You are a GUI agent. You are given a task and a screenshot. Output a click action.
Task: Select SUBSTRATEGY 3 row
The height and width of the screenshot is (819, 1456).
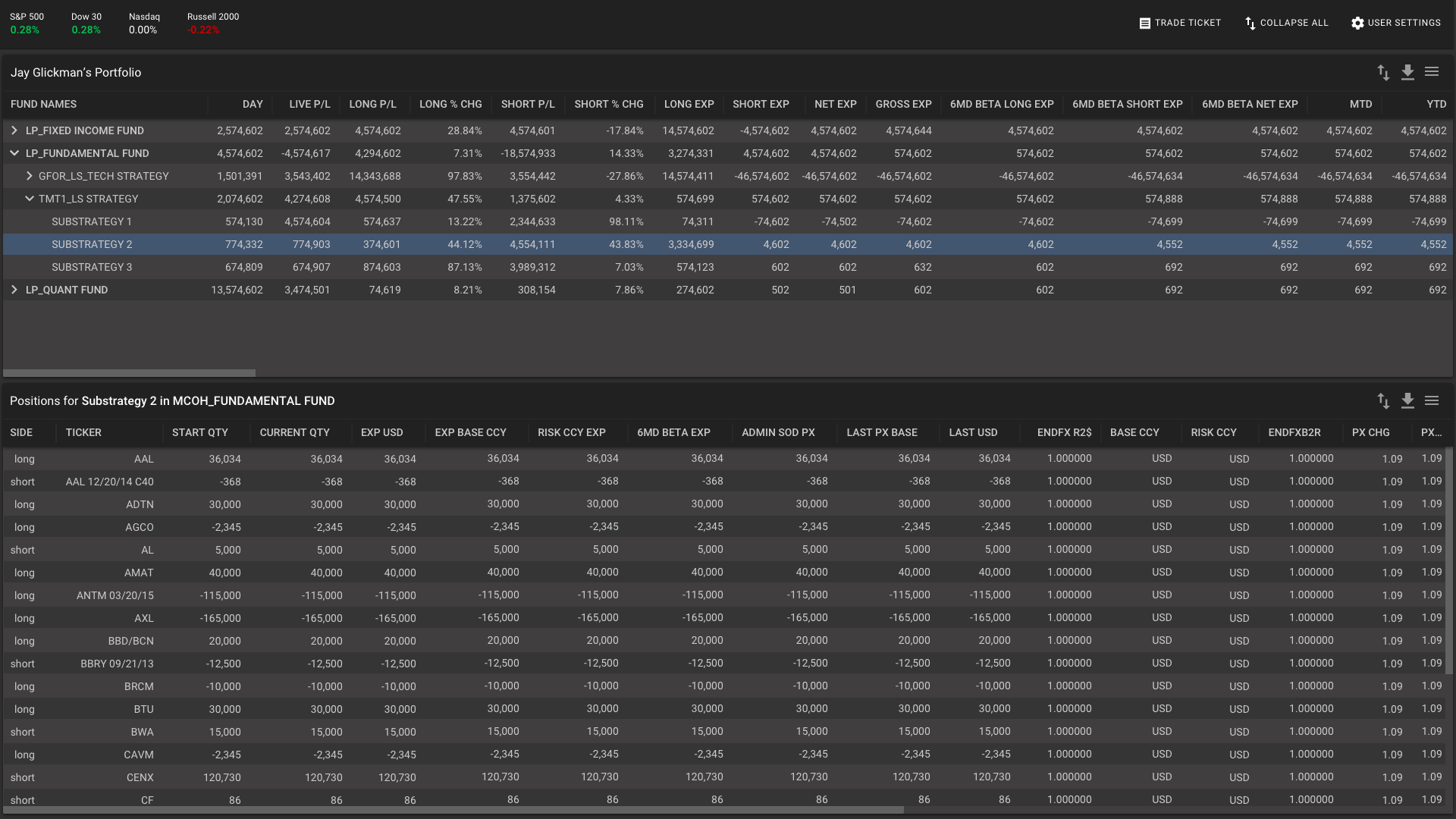[728, 267]
